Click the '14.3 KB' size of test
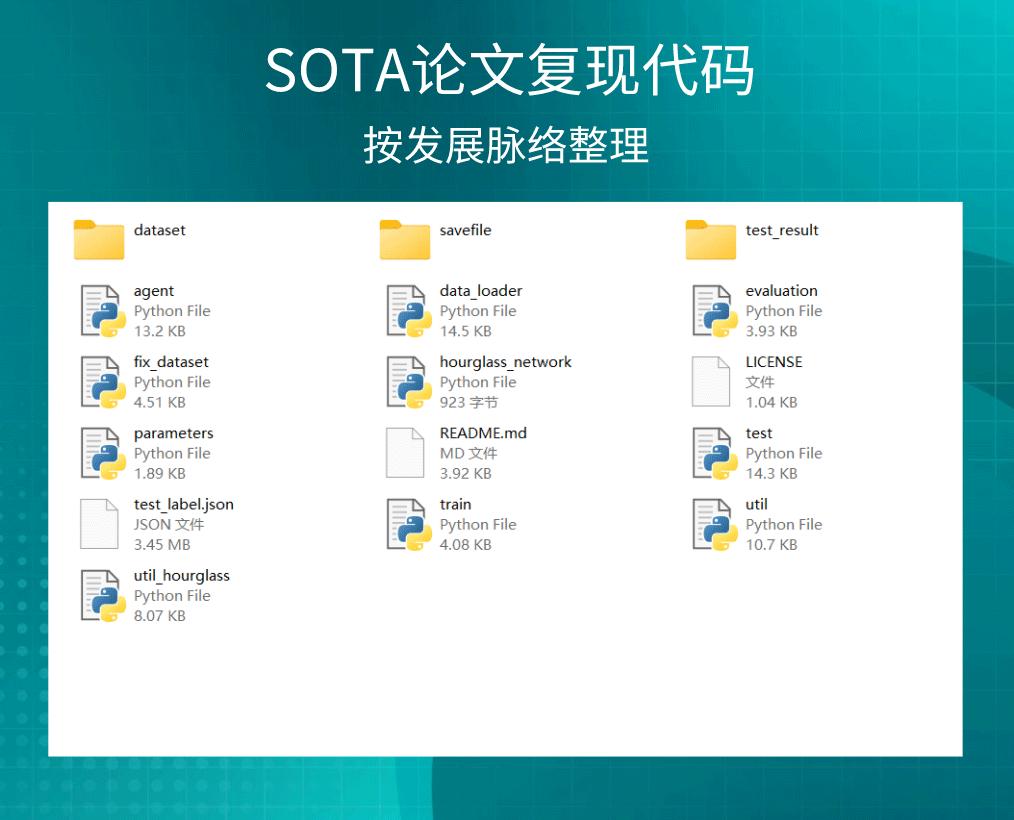Screen dimensions: 1014x820 [x=771, y=473]
